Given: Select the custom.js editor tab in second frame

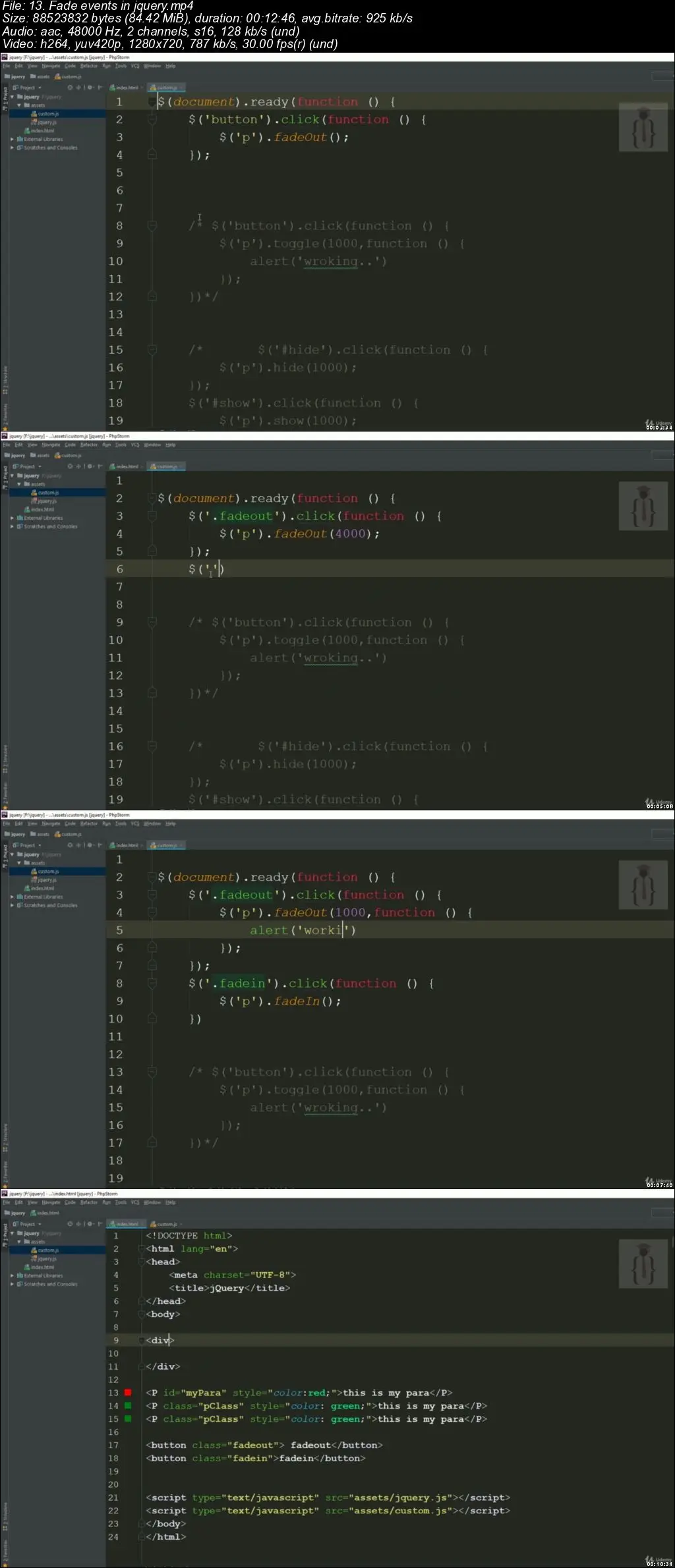Looking at the screenshot, I should coord(165,466).
